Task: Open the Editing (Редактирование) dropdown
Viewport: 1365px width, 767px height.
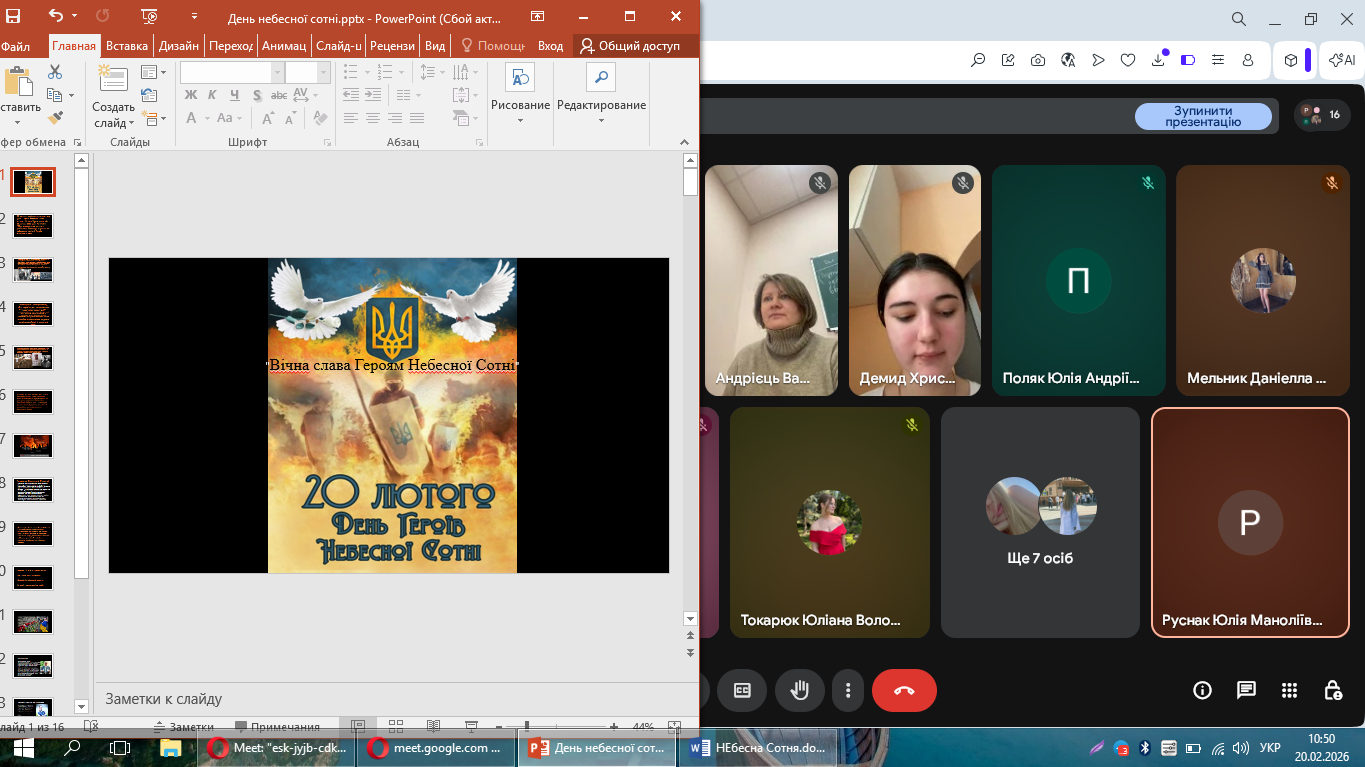Action: pyautogui.click(x=601, y=120)
